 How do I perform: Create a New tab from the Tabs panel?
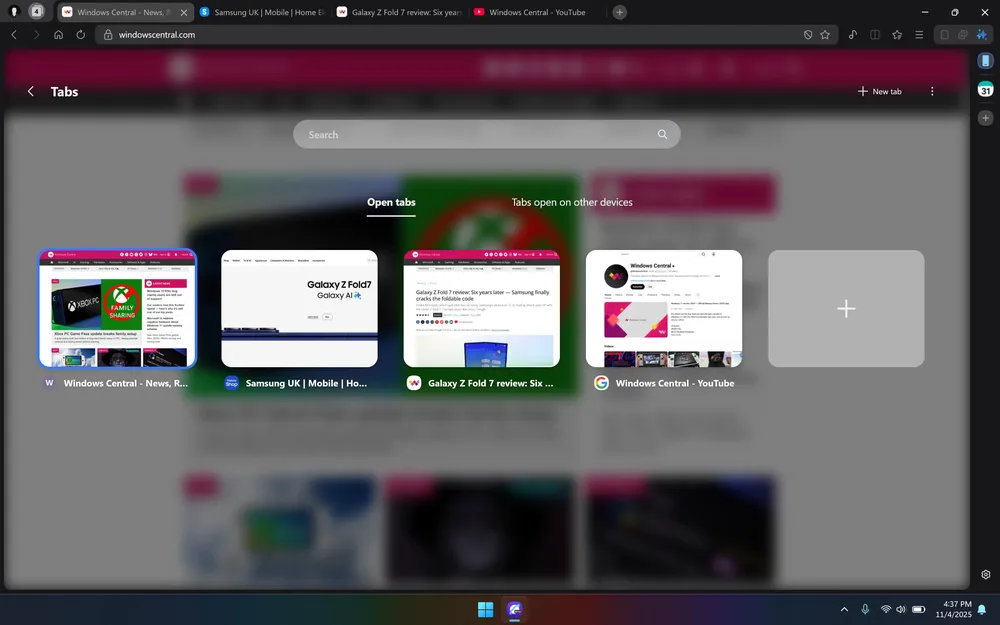point(878,91)
